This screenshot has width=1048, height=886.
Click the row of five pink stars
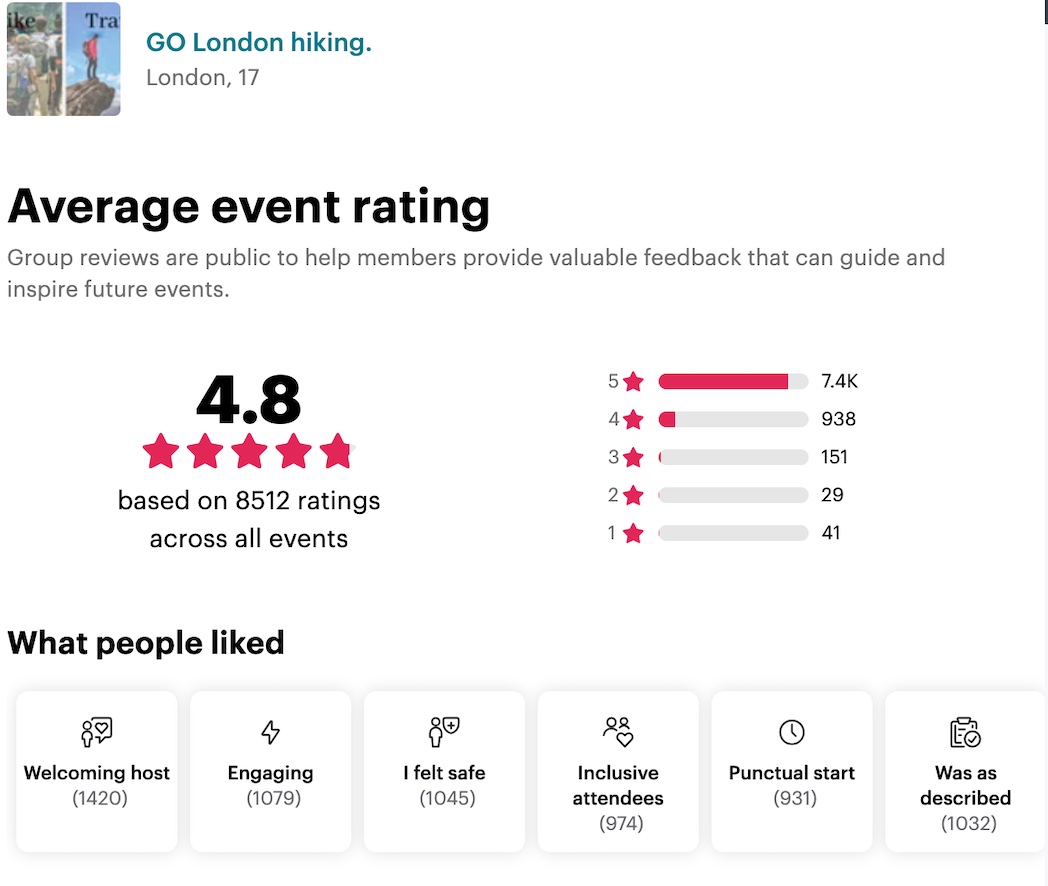(x=249, y=452)
